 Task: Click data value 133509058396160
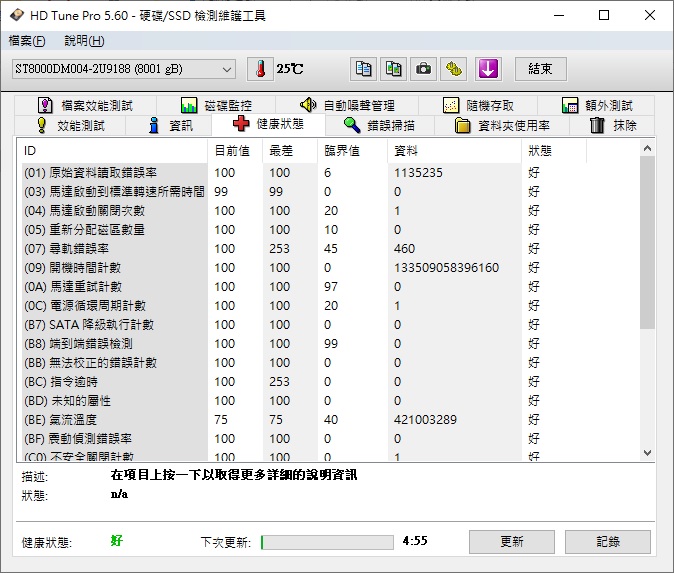tap(447, 268)
